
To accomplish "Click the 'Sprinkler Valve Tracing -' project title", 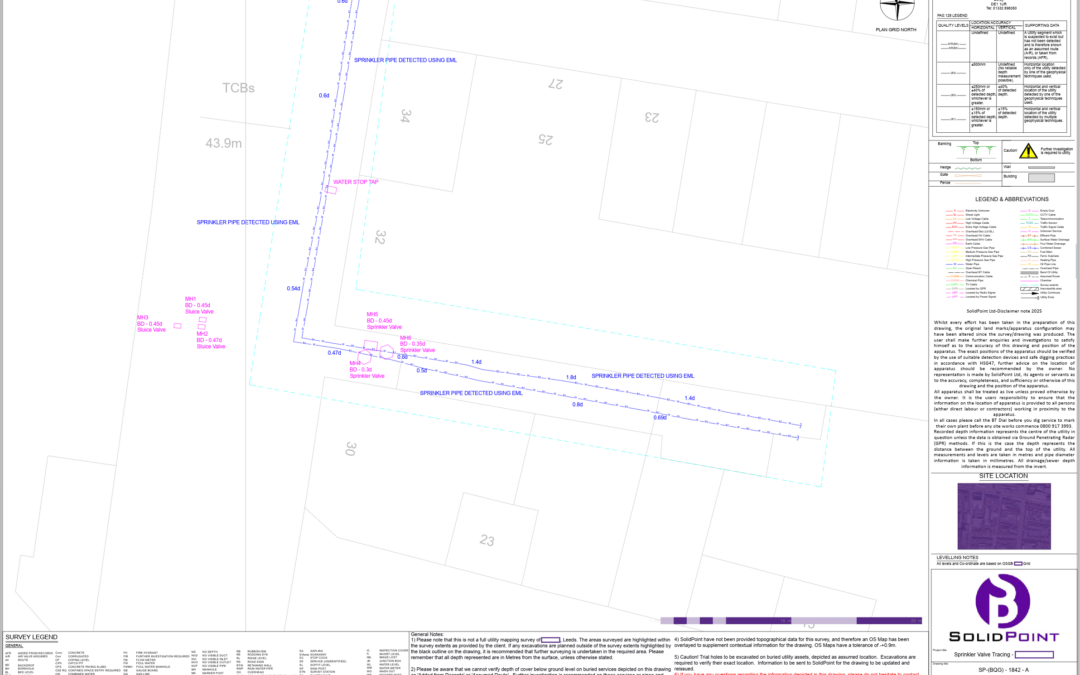I will pyautogui.click(x=983, y=654).
